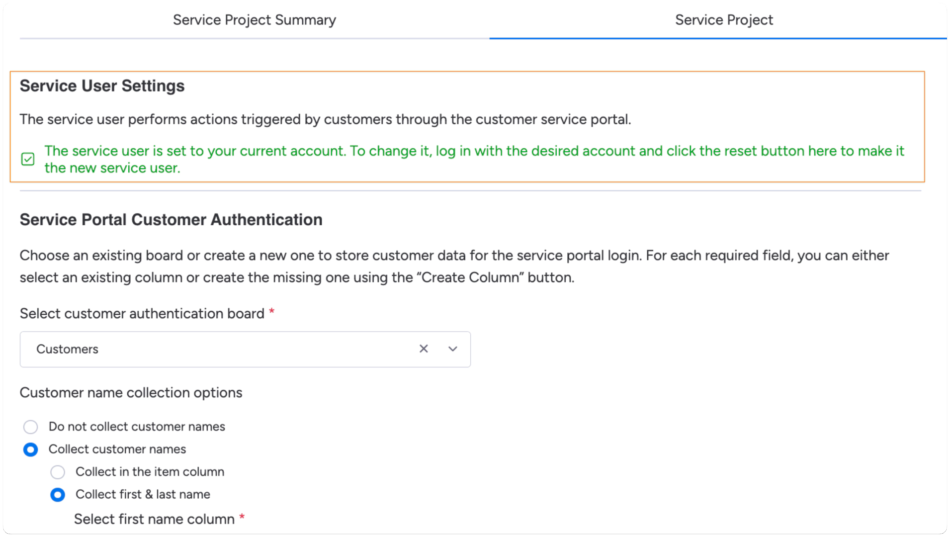Clear the Customers board selection

(x=424, y=349)
